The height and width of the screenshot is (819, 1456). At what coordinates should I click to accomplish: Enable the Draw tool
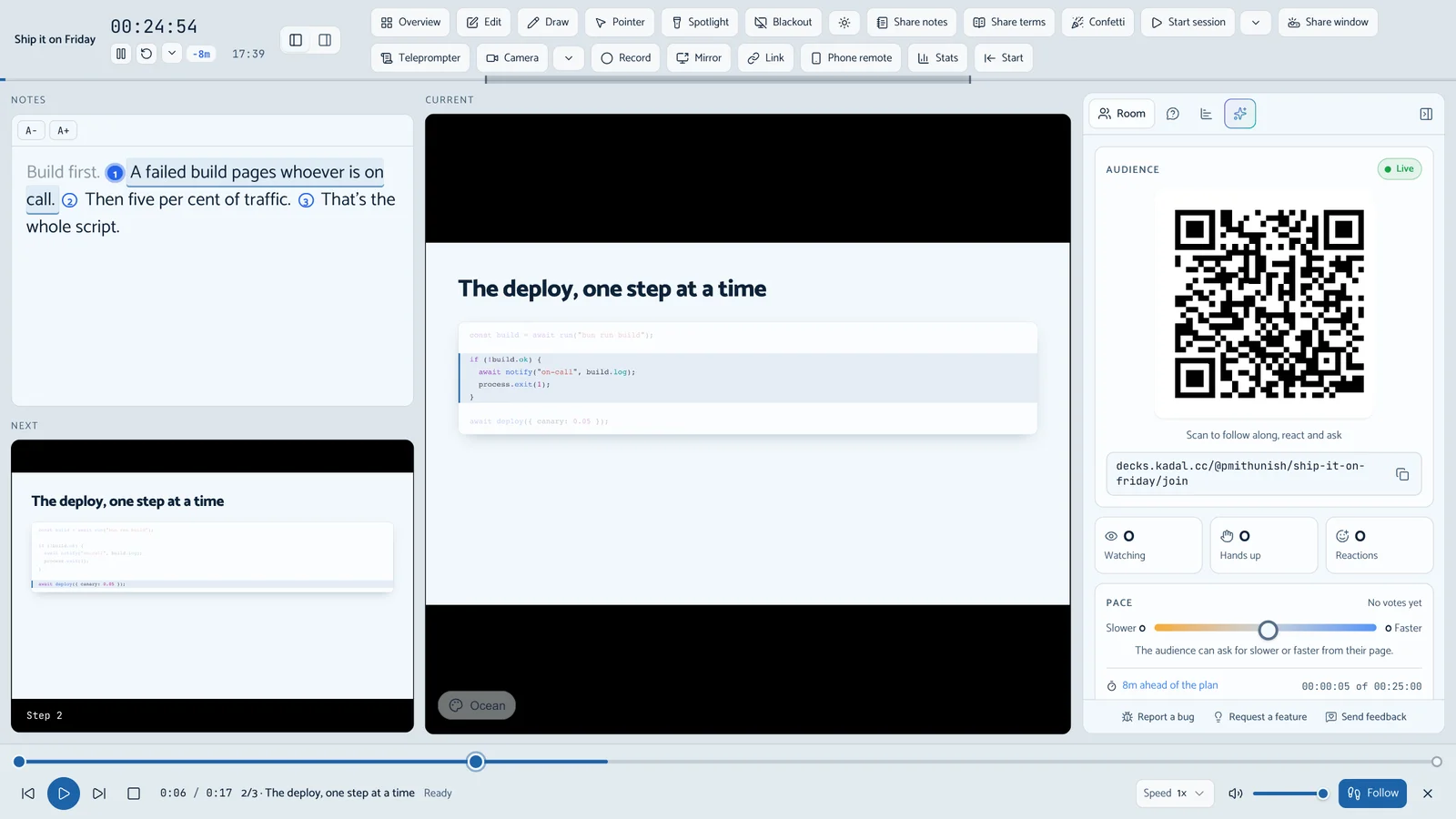pyautogui.click(x=548, y=22)
